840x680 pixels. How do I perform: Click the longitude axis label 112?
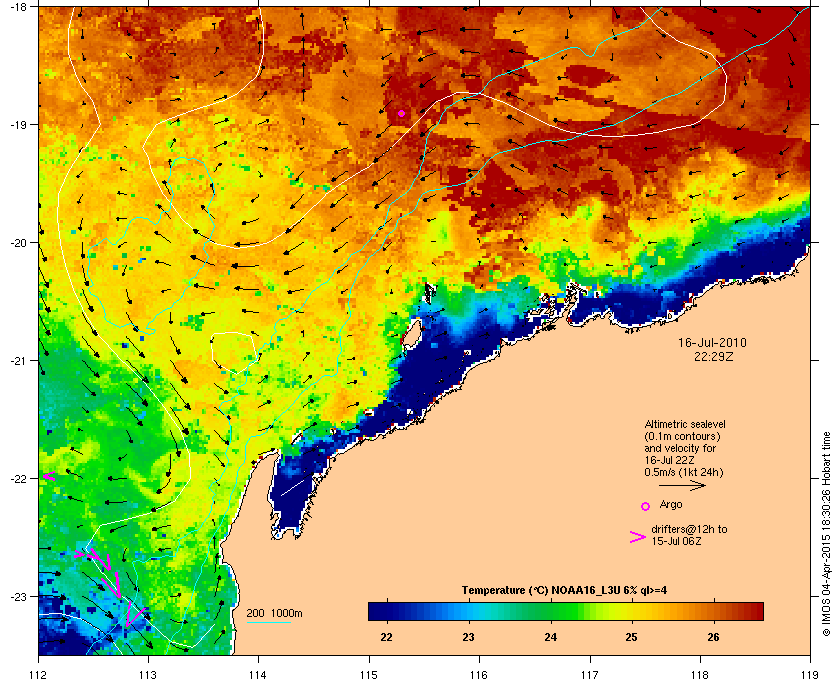39,674
